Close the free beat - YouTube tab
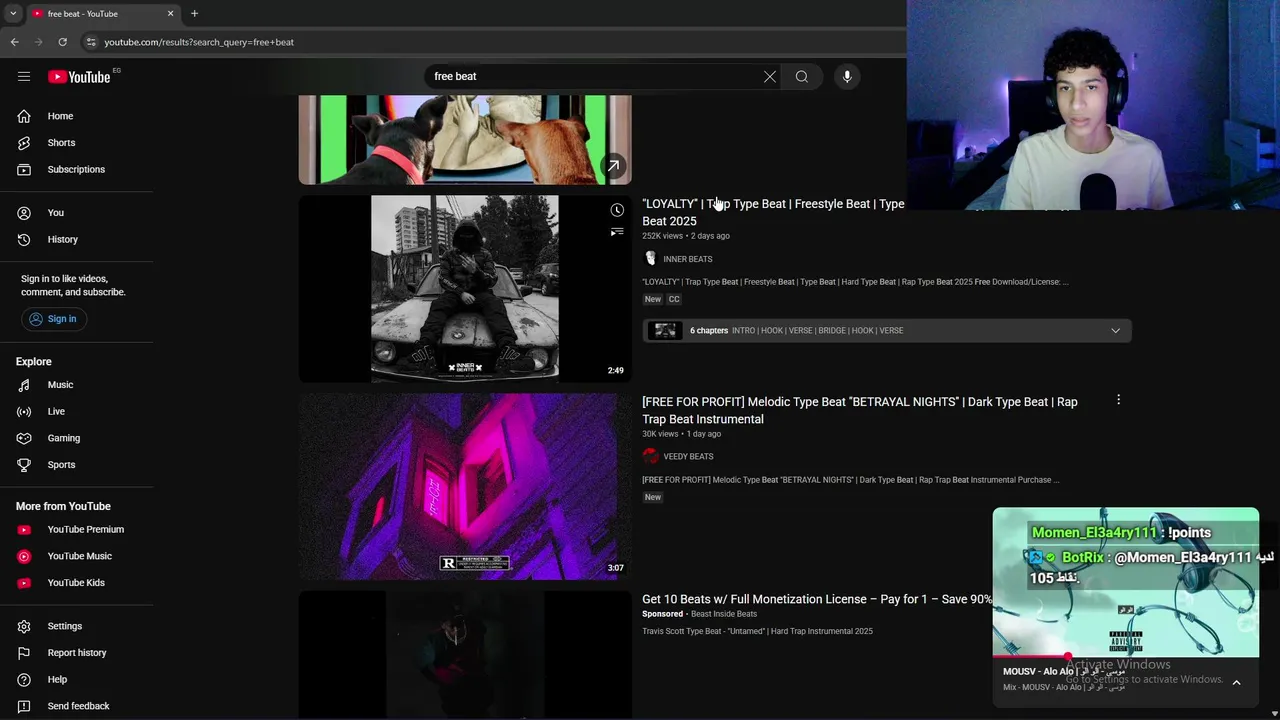The image size is (1280, 720). (170, 14)
